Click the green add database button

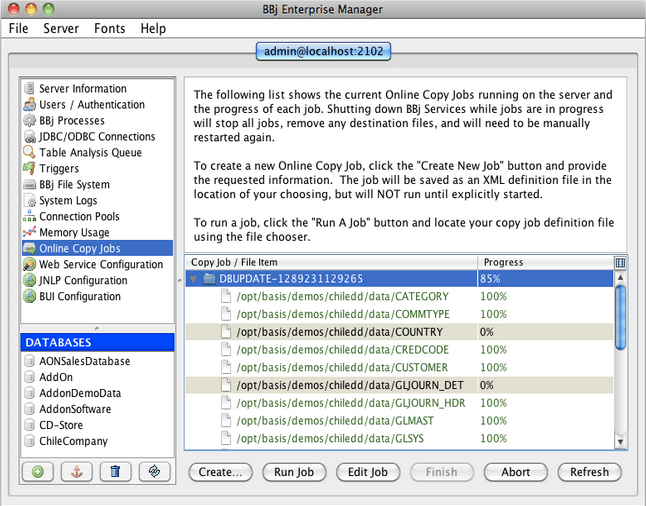(x=38, y=471)
